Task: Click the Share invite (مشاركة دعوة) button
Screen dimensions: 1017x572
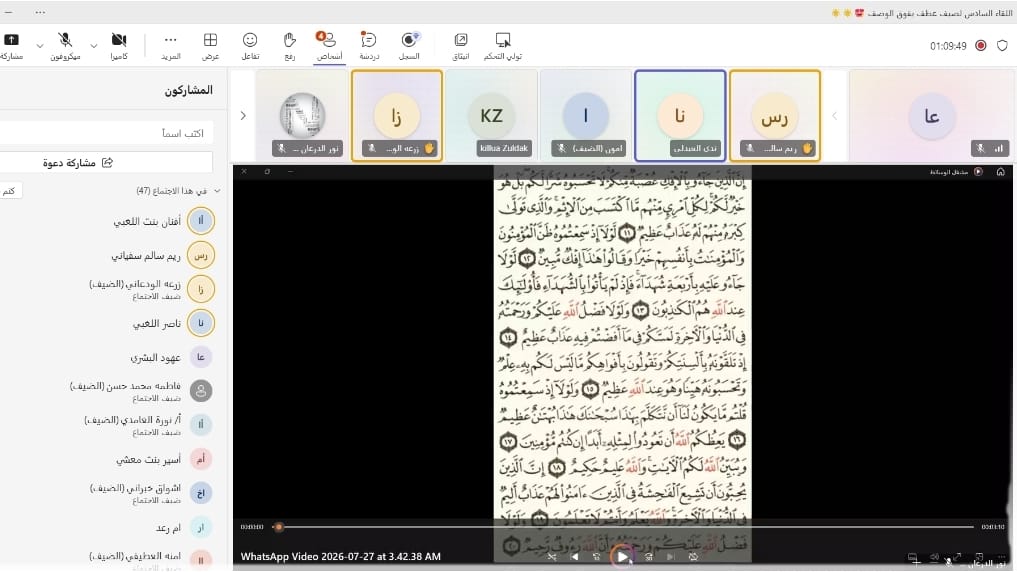Action: pyautogui.click(x=106, y=162)
